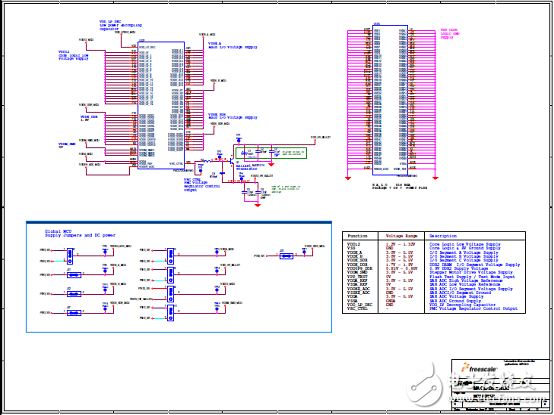This screenshot has width=554, height=415.
Task: Click the Function column header in the table
Action: point(357,236)
